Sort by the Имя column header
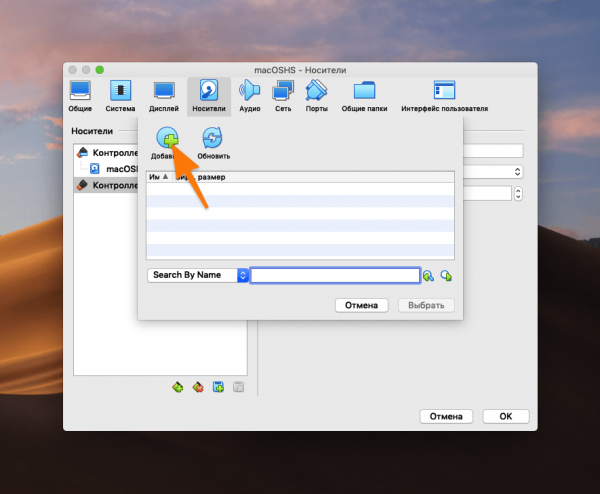The image size is (600, 494). point(159,177)
